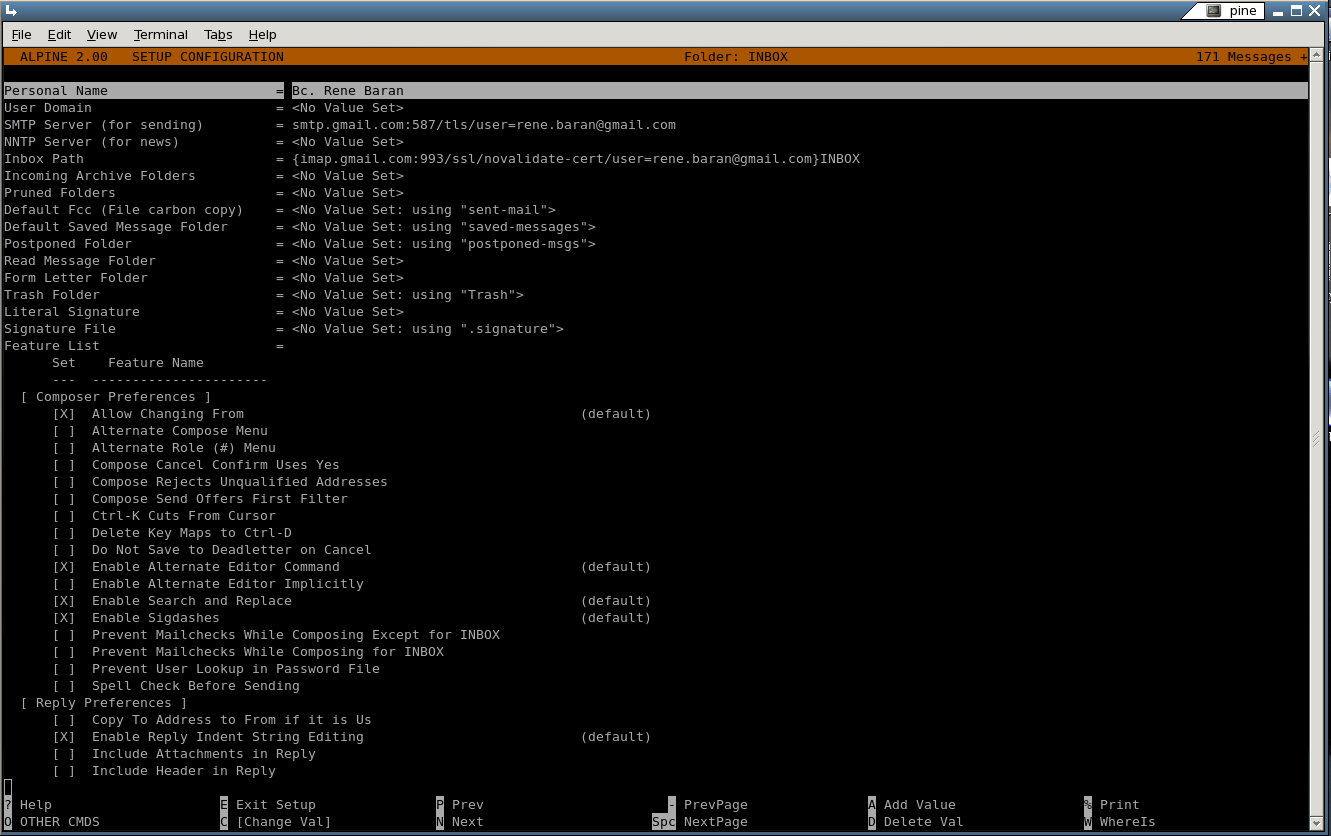Open the File menu
This screenshot has width=1331, height=836.
pyautogui.click(x=21, y=34)
